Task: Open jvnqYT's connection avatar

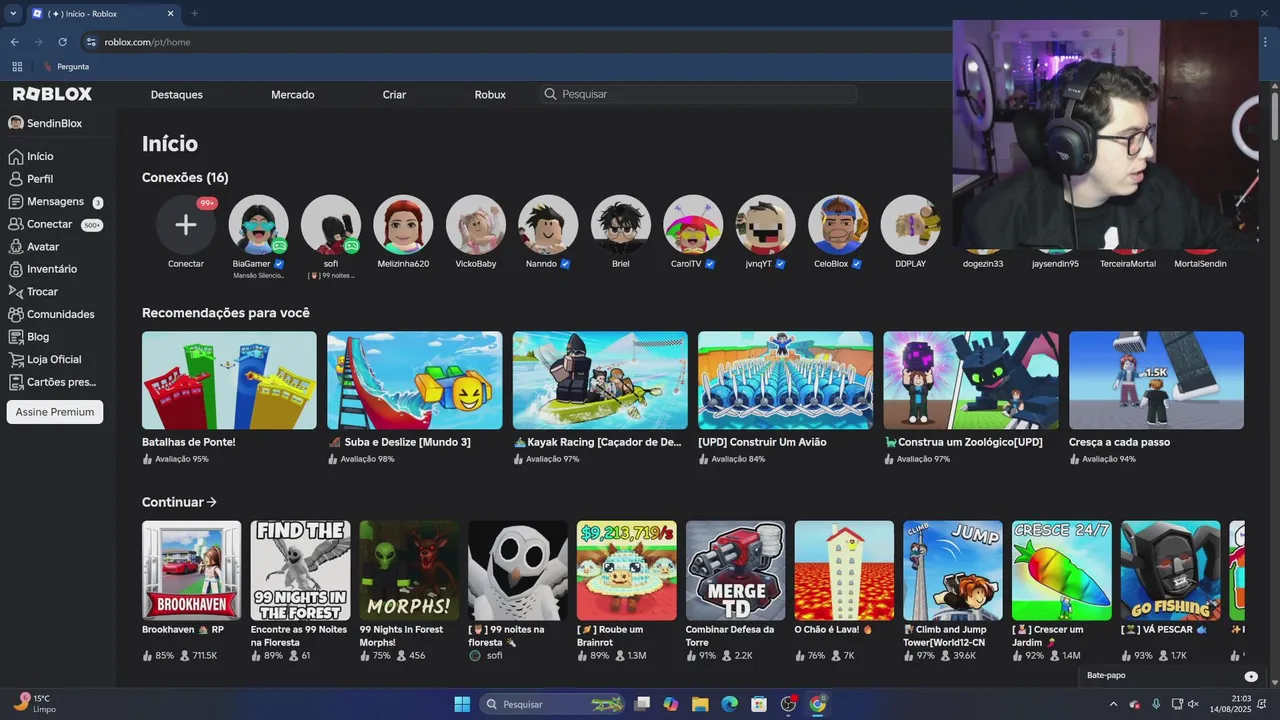Action: (x=766, y=224)
